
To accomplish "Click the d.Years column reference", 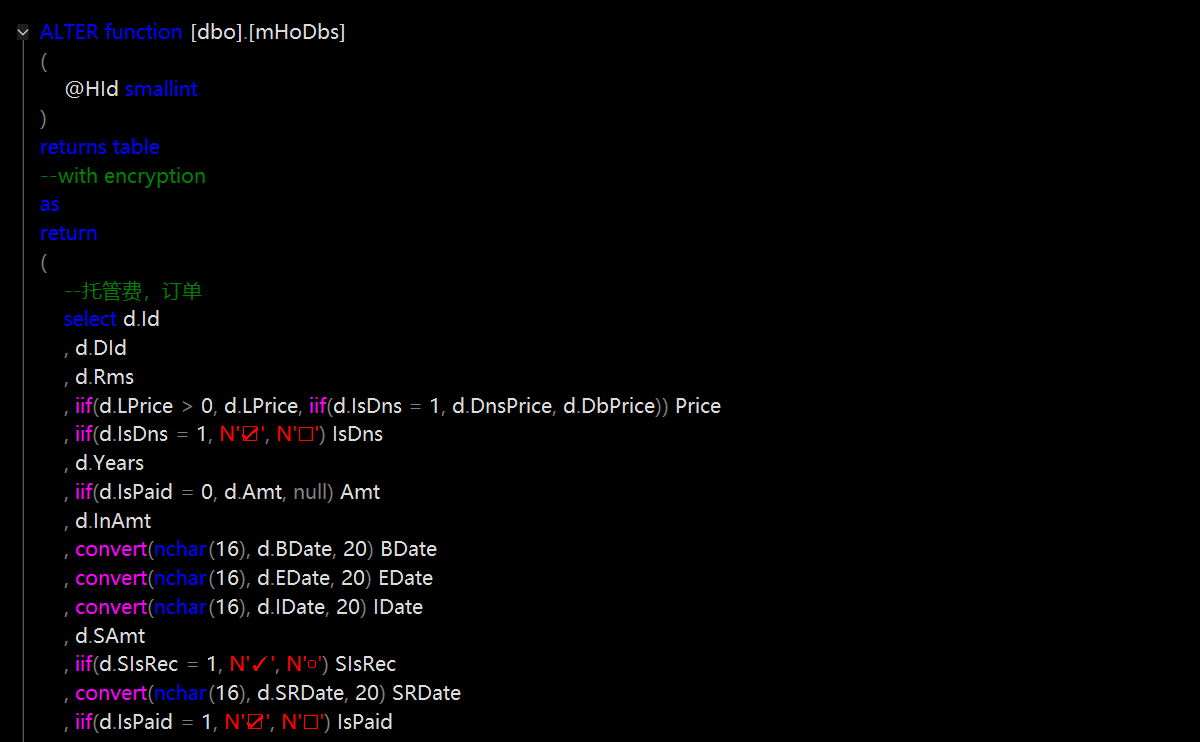I will (109, 463).
